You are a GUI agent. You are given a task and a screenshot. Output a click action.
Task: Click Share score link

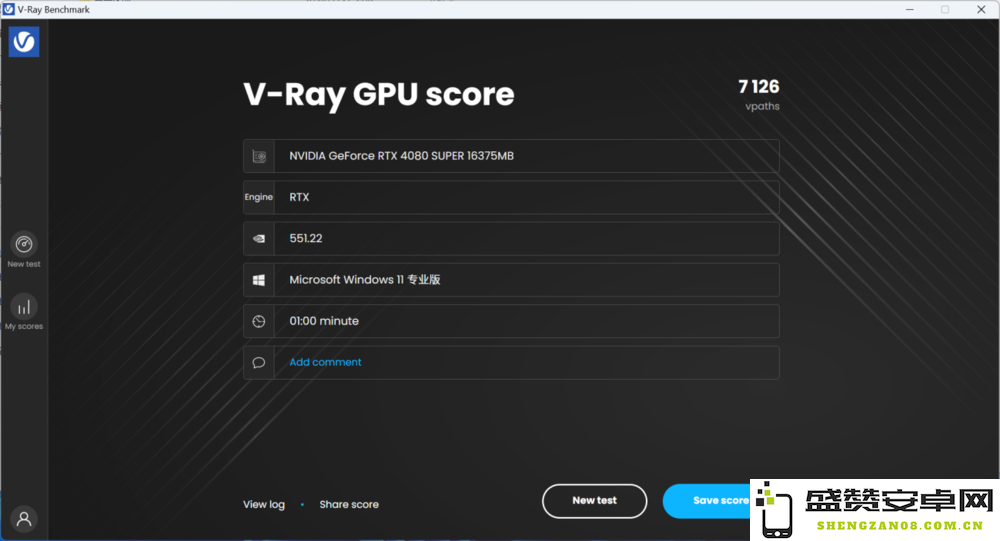point(349,505)
